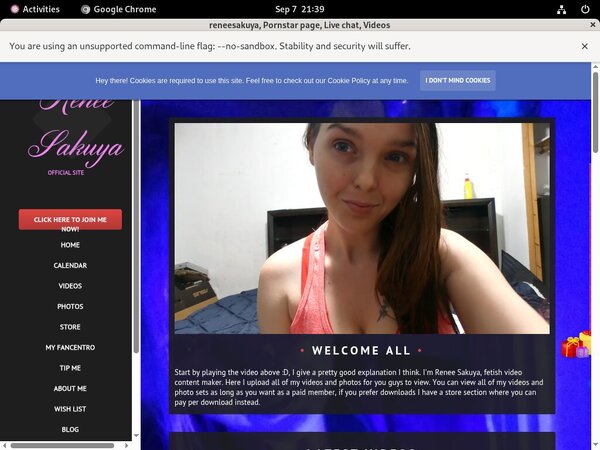Visit the Store page
The width and height of the screenshot is (600, 450).
click(70, 327)
